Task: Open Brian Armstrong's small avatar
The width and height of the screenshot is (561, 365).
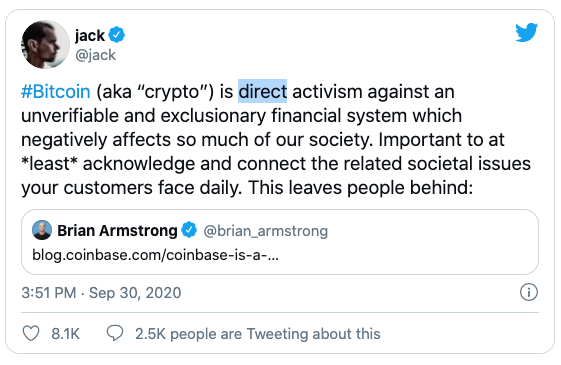Action: (x=42, y=230)
